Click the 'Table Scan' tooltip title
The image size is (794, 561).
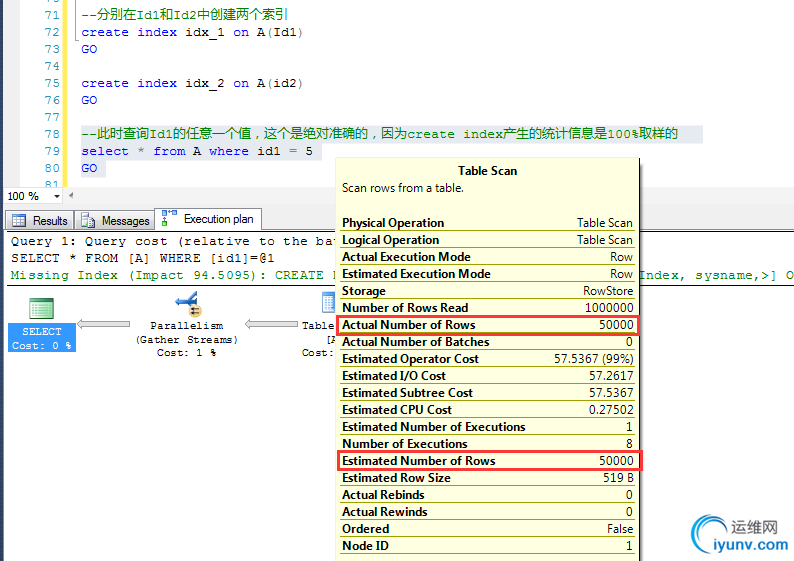[x=487, y=171]
